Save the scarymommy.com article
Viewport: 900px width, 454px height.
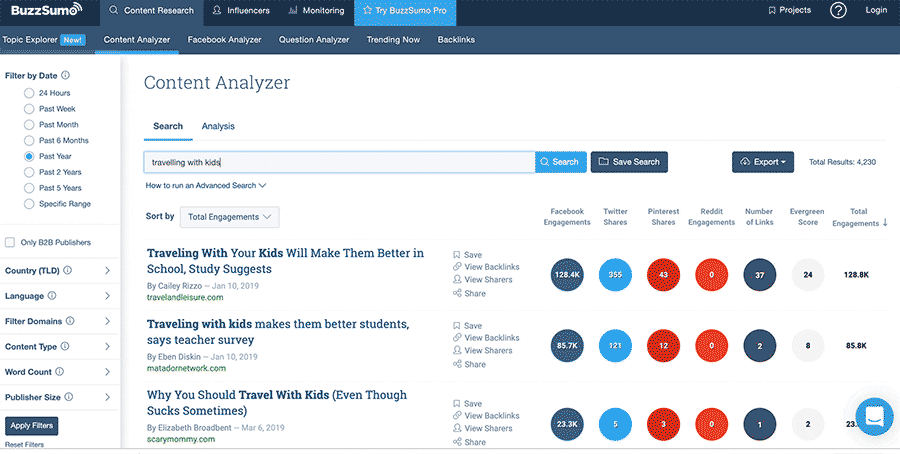468,403
